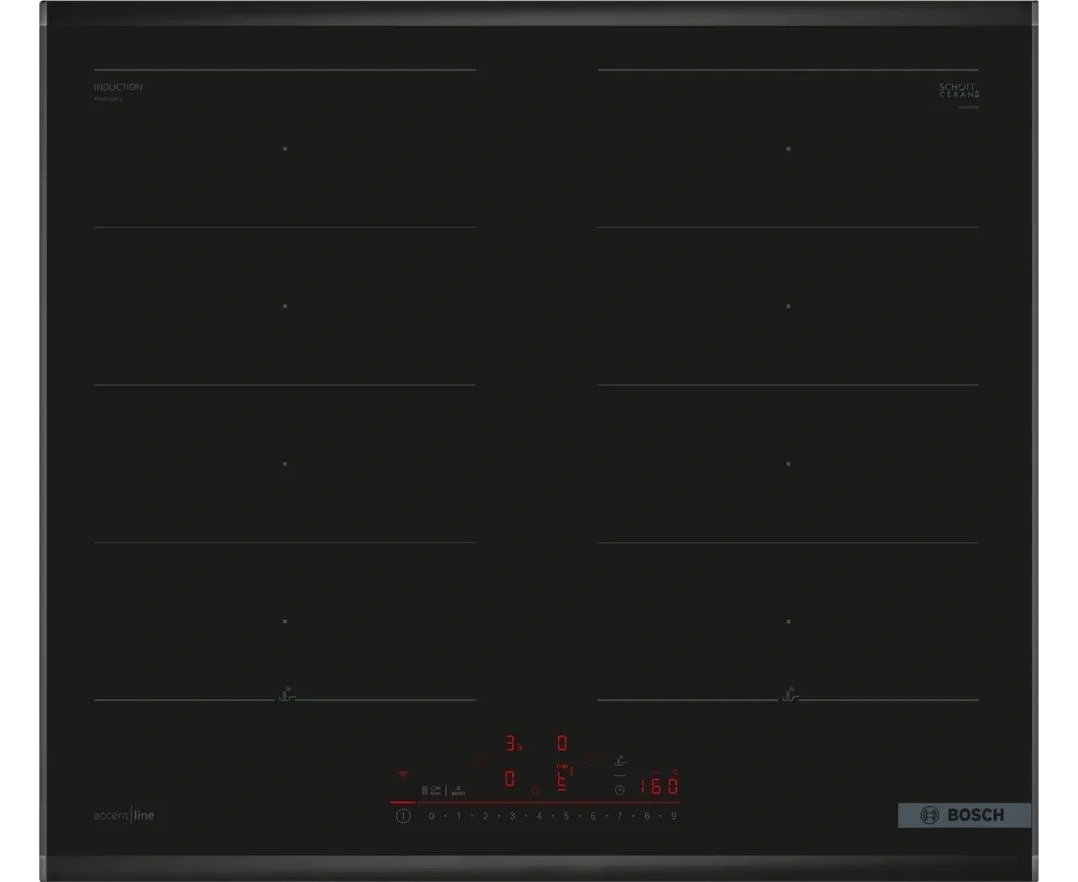Viewport: 1078px width, 882px height.
Task: Tap the timer clock icon
Action: 620,789
